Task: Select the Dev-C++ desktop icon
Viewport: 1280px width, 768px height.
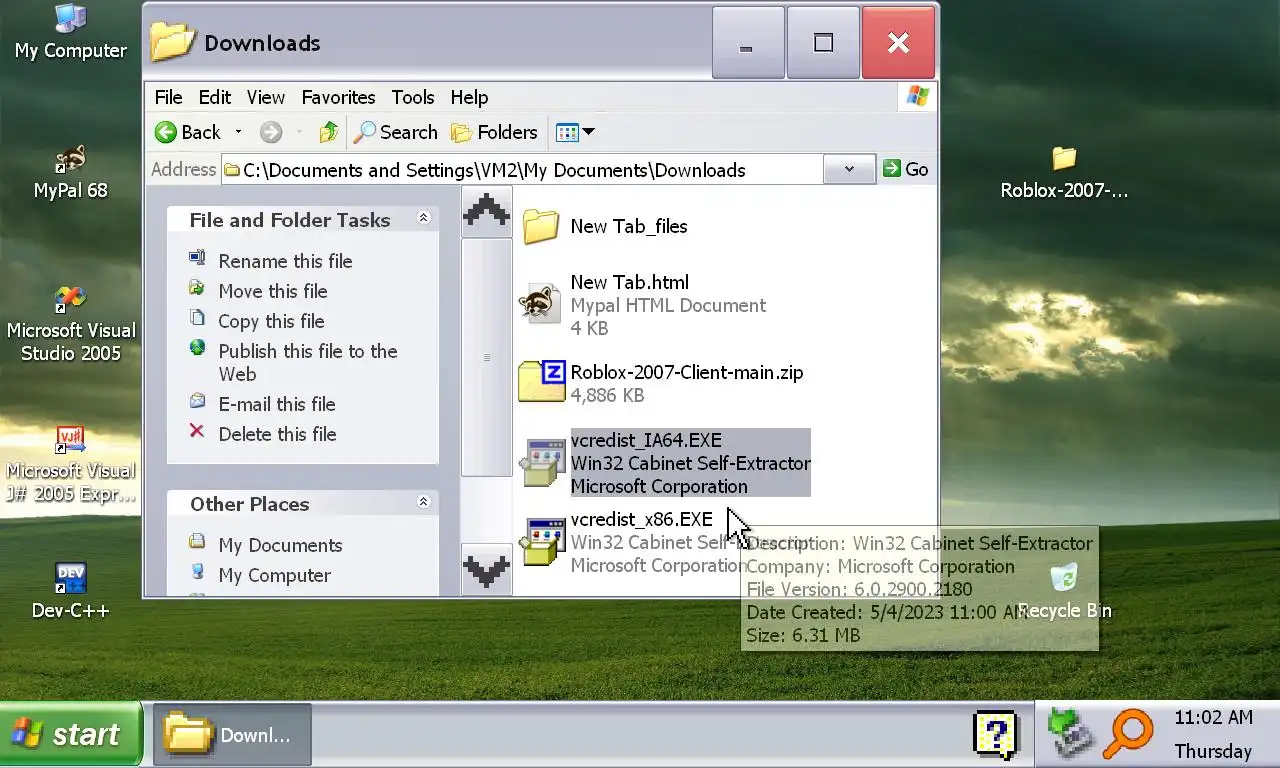Action: 70,591
